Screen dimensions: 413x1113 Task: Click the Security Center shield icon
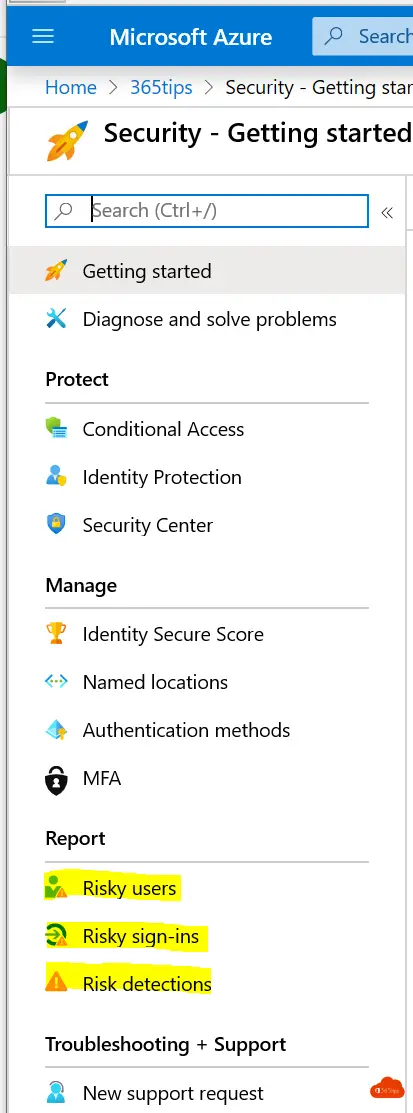coord(56,525)
